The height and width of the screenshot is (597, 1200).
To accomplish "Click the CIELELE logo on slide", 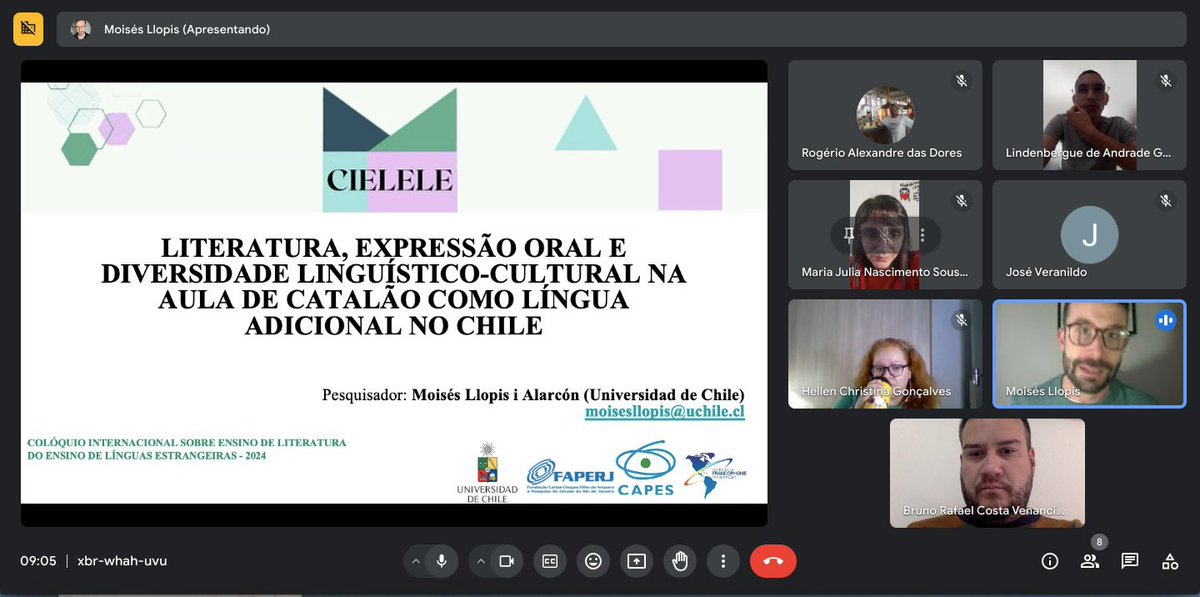I will coord(390,150).
